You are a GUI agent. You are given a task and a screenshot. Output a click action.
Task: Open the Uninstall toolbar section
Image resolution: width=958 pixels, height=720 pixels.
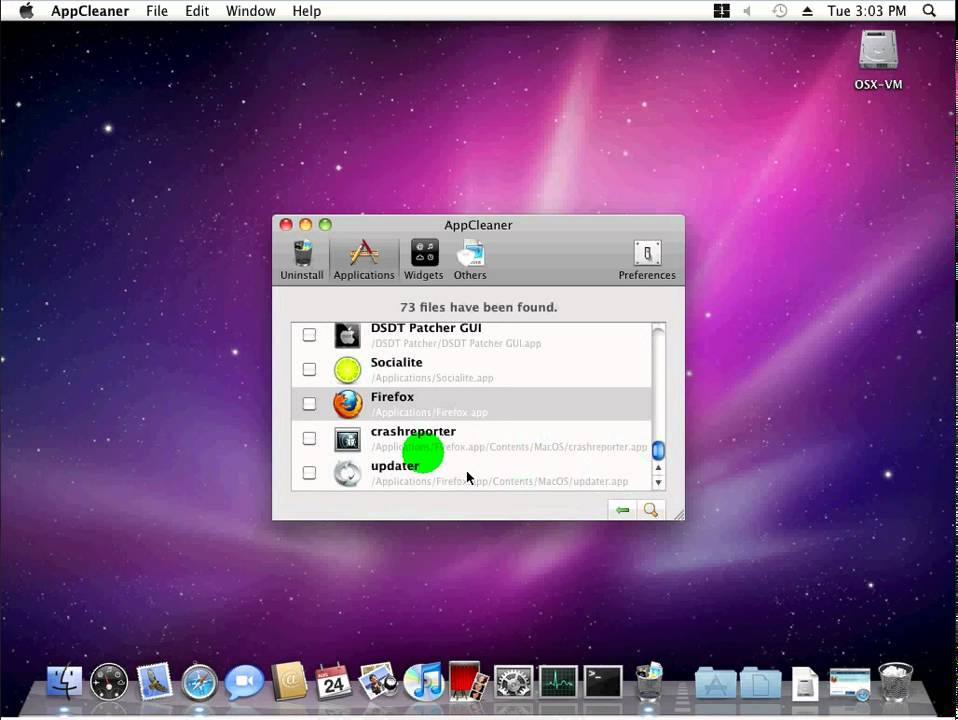tap(302, 260)
